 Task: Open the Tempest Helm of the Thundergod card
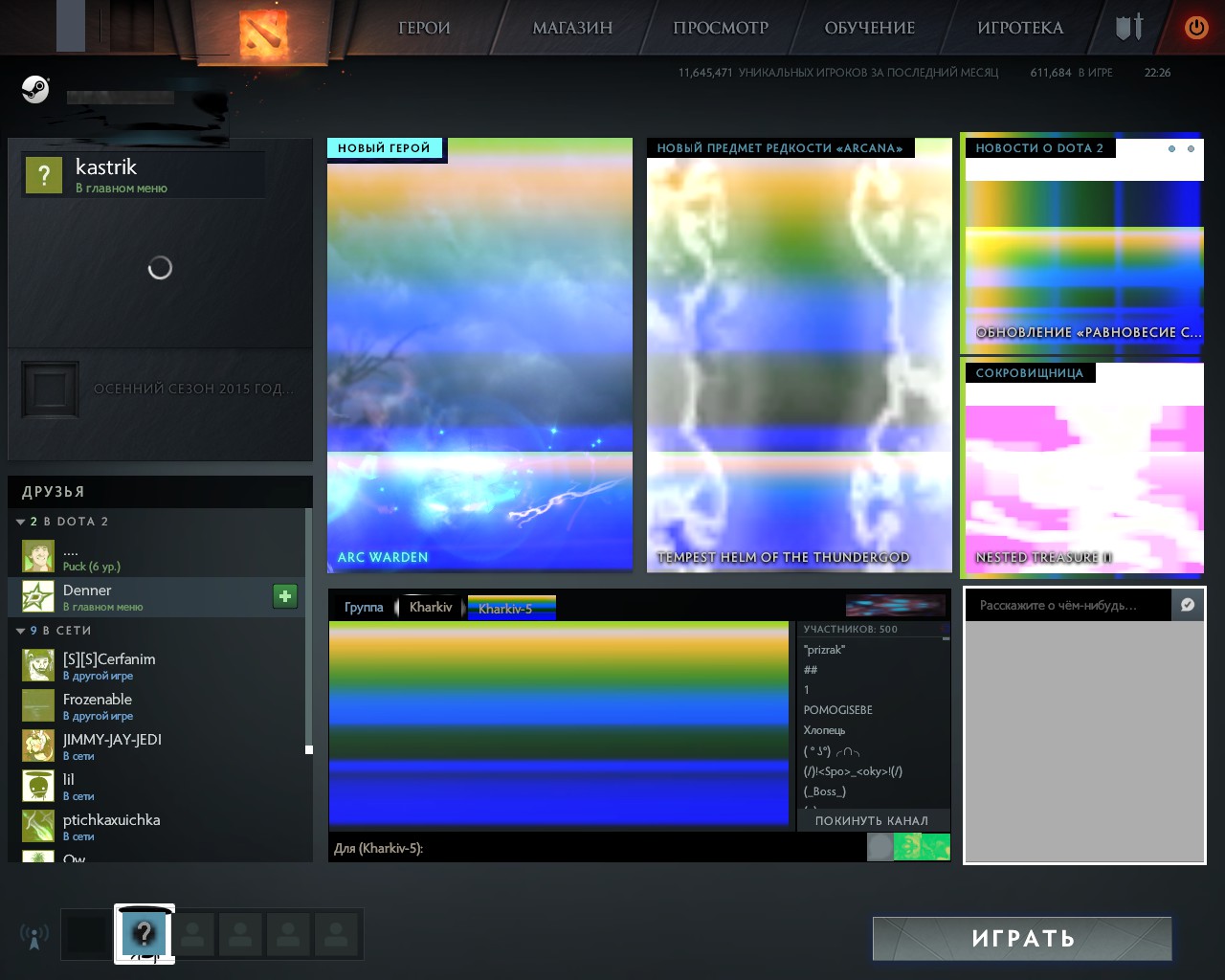click(x=799, y=355)
